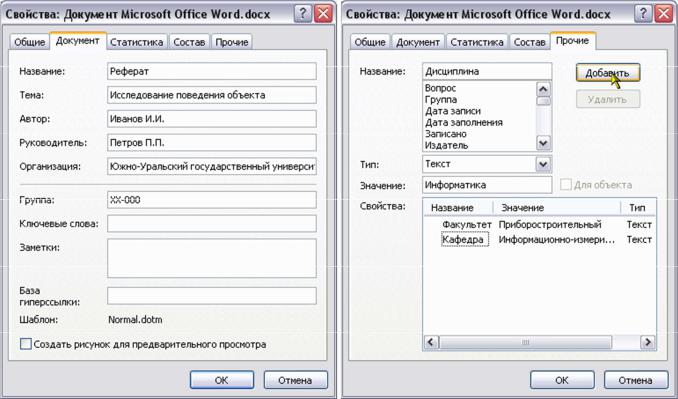Toggle the Для объекта checkbox
This screenshot has height=399, width=678.
pos(566,185)
